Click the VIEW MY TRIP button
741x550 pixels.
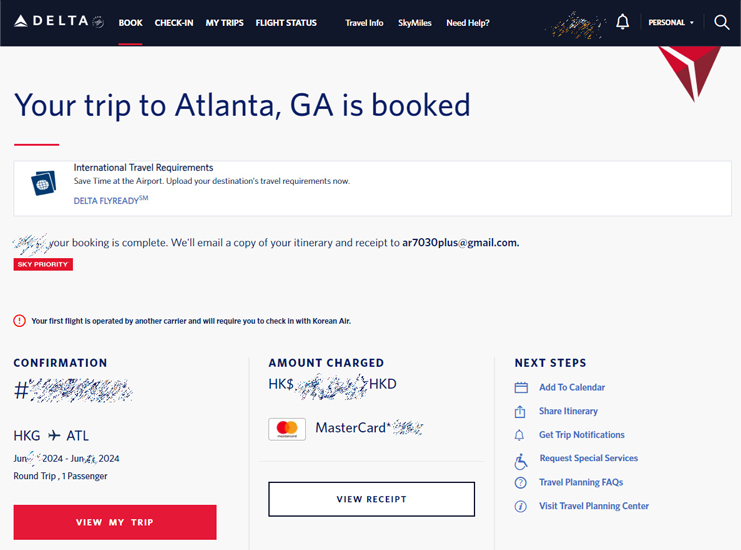click(x=115, y=522)
